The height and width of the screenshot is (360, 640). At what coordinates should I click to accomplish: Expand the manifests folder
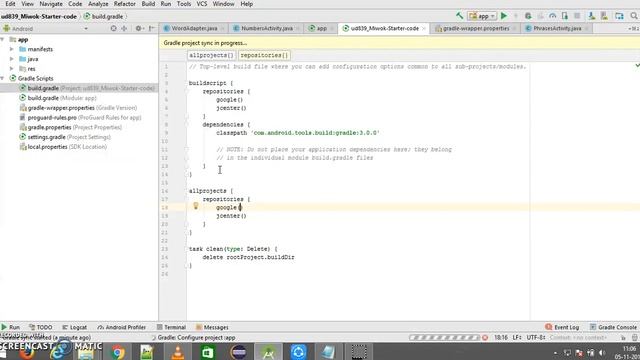click(12, 49)
